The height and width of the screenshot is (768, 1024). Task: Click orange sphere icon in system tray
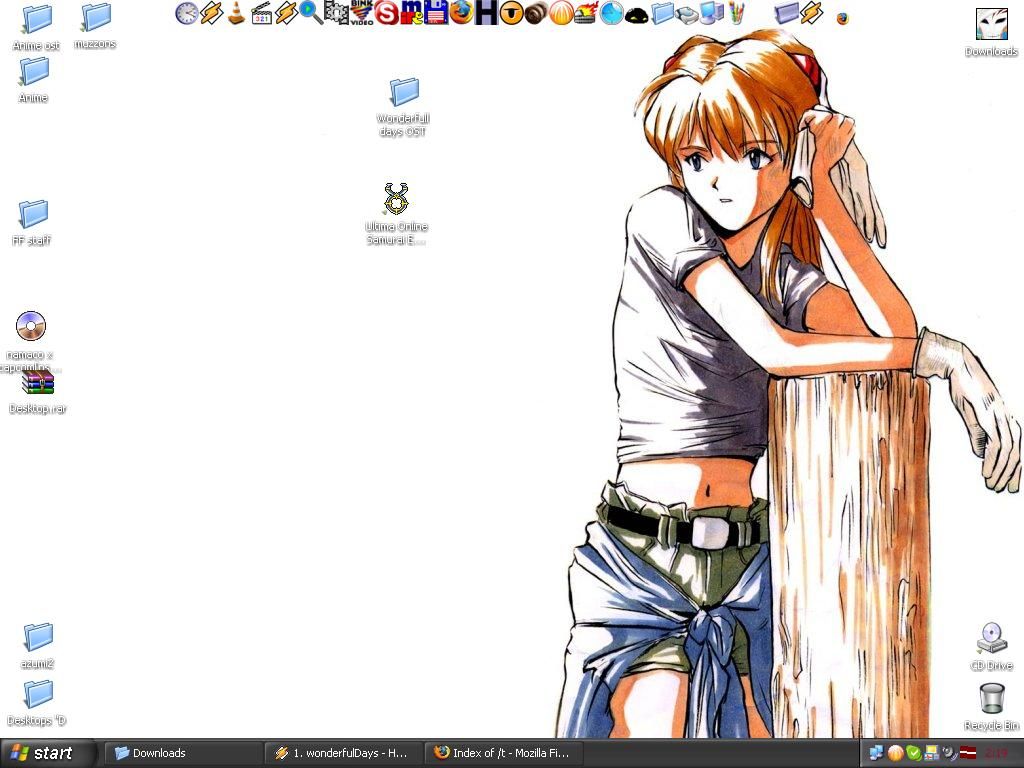click(895, 754)
